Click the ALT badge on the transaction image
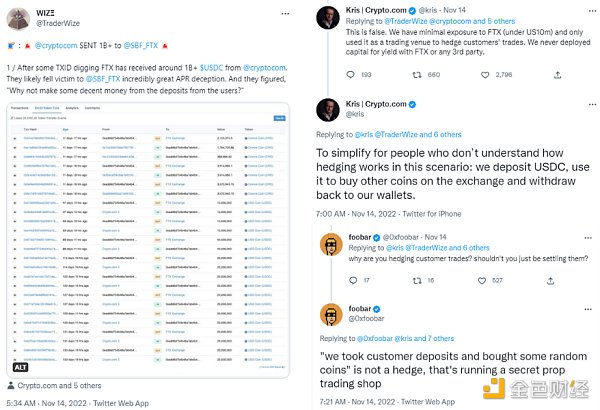Viewport: 600px width, 410px height. pos(19,368)
